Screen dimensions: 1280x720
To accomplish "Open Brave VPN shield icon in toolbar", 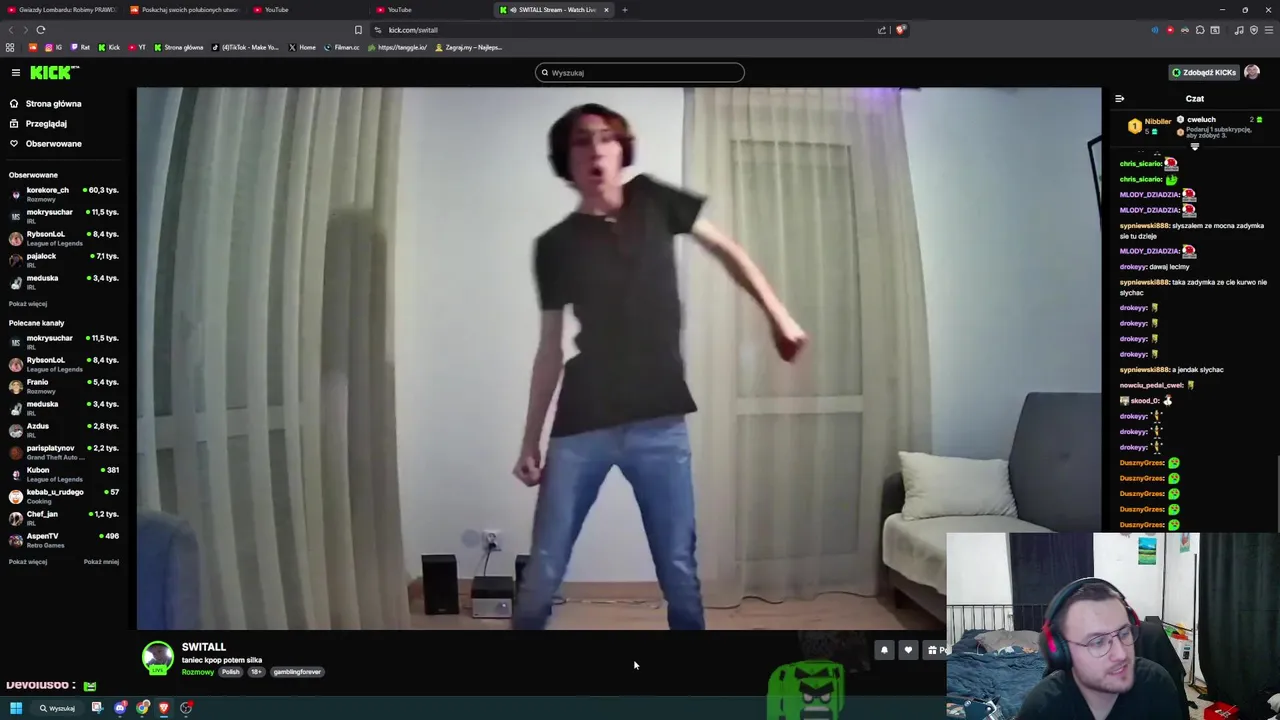I will pos(1254,30).
